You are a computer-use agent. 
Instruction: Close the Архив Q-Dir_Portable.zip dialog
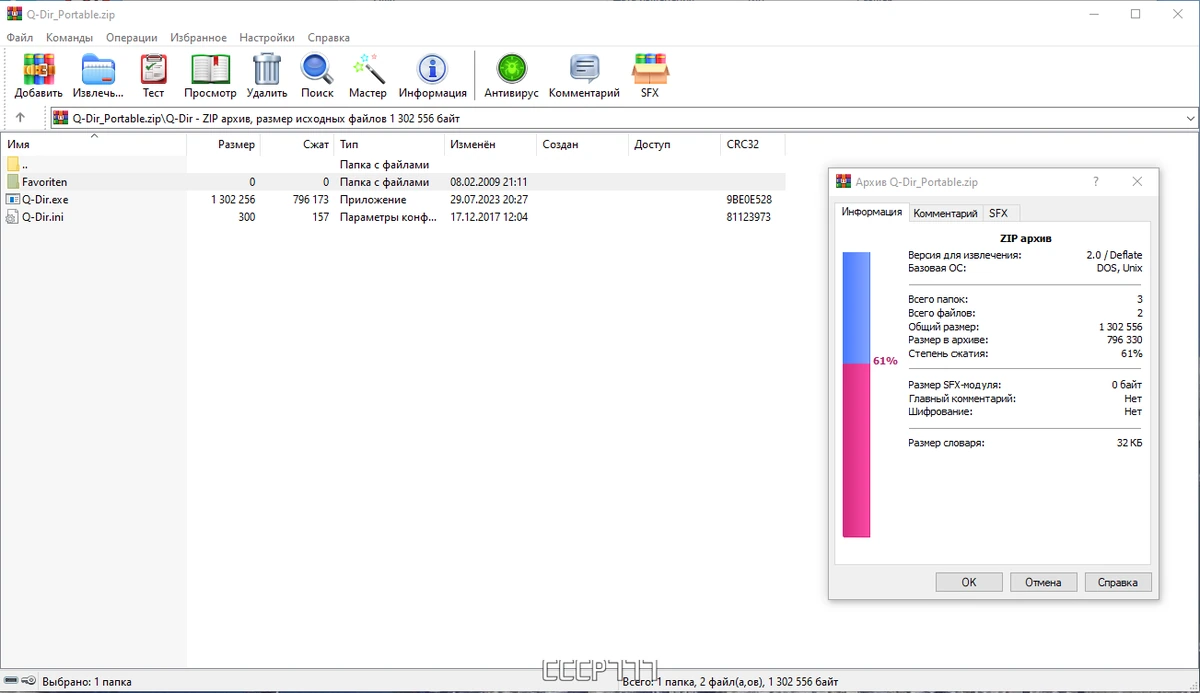(1137, 182)
